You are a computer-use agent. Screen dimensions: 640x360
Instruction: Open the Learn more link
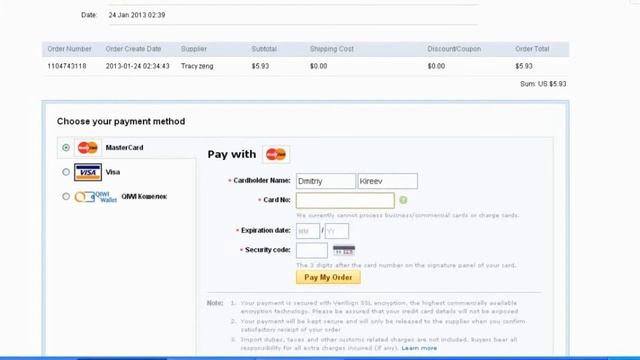point(419,348)
